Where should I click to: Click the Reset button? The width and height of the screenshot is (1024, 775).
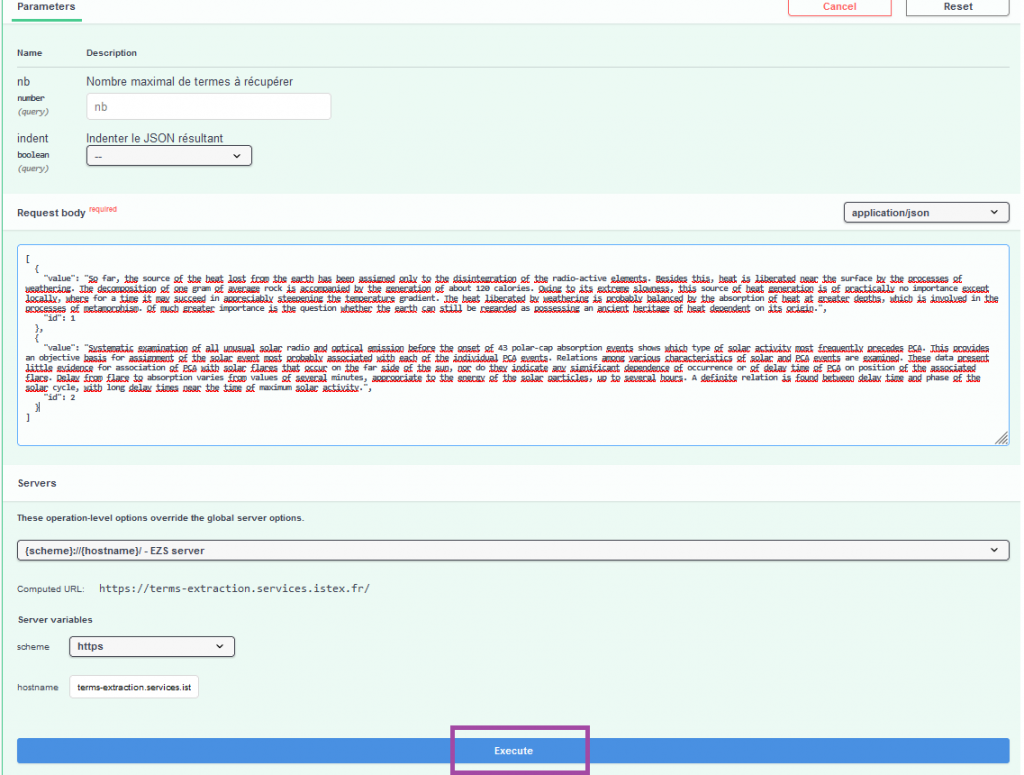click(957, 7)
